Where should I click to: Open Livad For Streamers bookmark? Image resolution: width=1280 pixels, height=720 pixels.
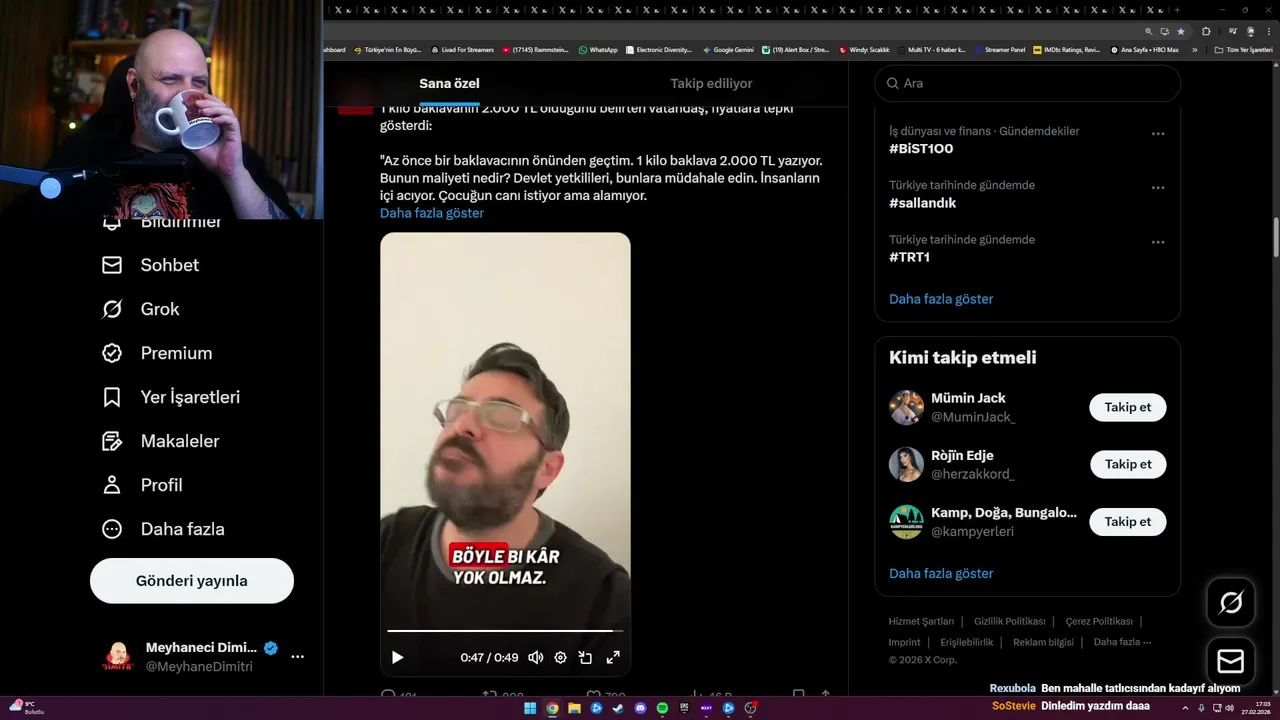pyautogui.click(x=462, y=49)
